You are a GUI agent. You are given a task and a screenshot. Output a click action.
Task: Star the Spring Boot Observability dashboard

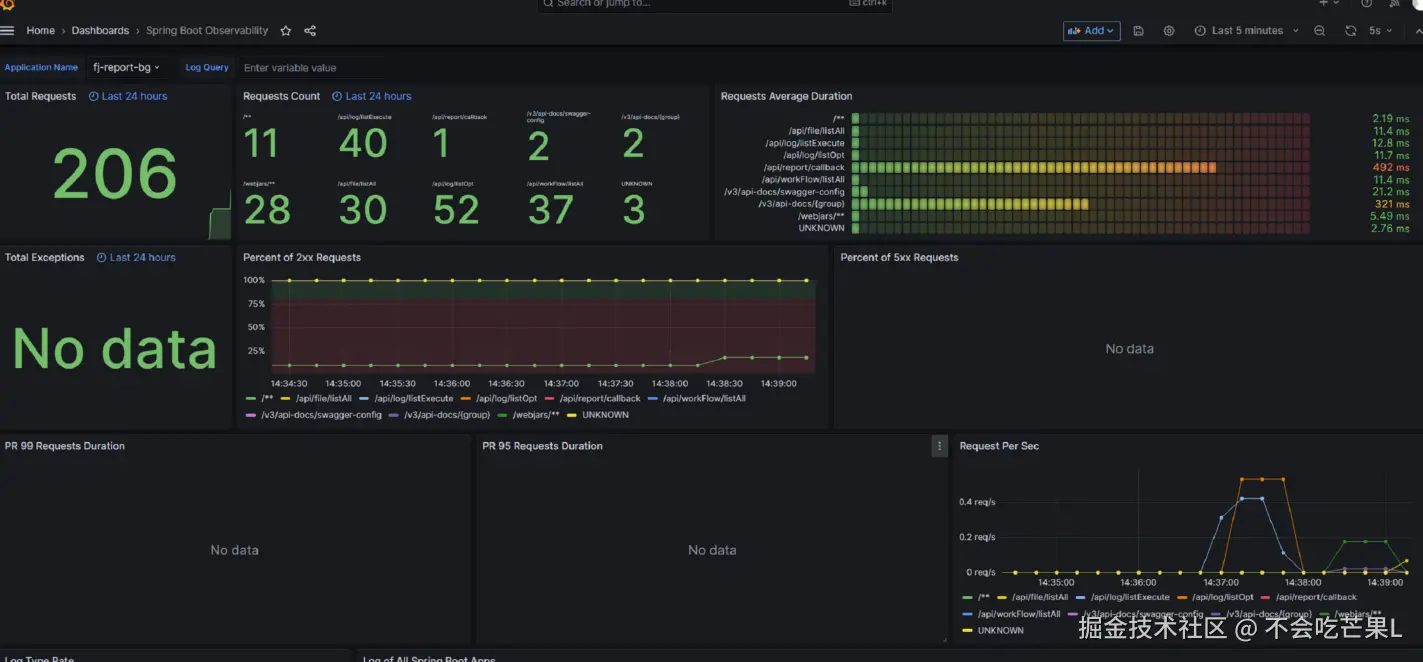pyautogui.click(x=286, y=31)
